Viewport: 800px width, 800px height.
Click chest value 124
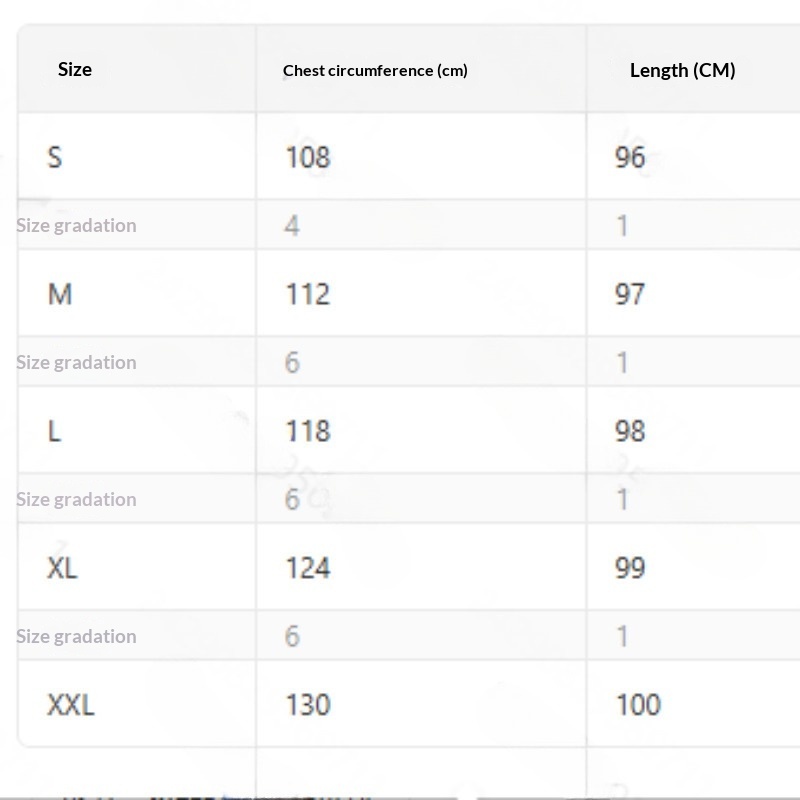click(x=307, y=568)
